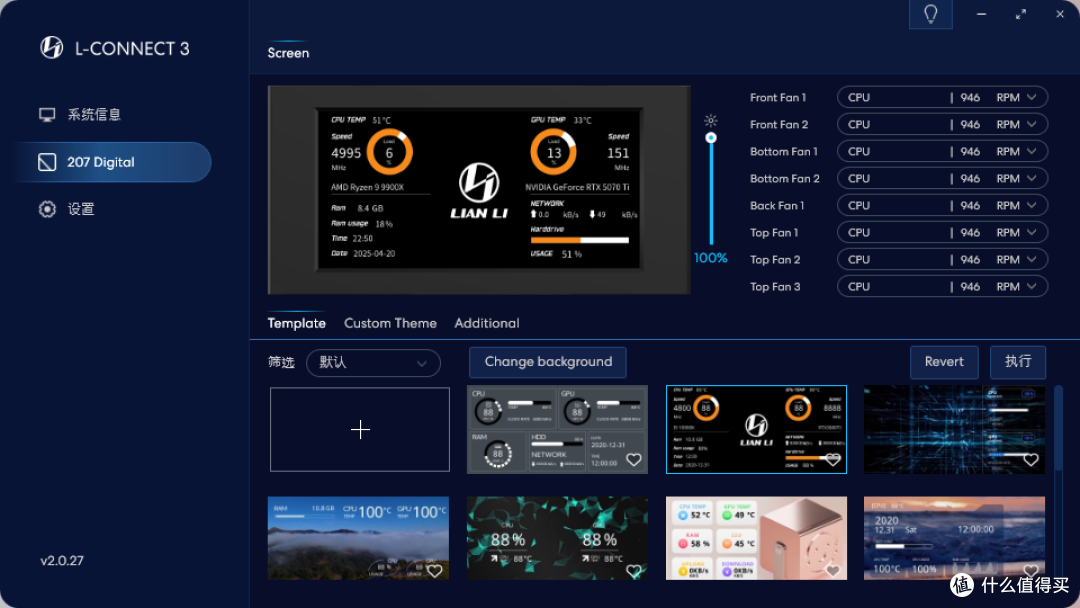Click the v2.0.27 version text

62,560
